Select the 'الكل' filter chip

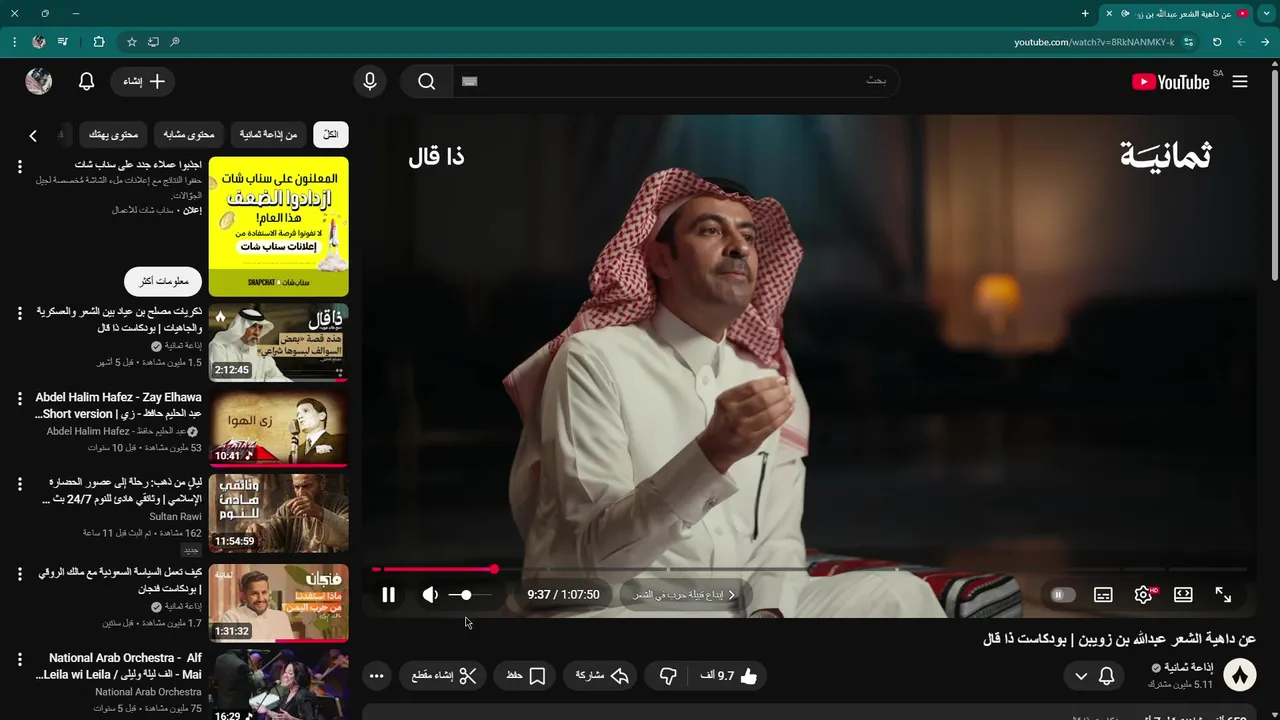[x=331, y=134]
